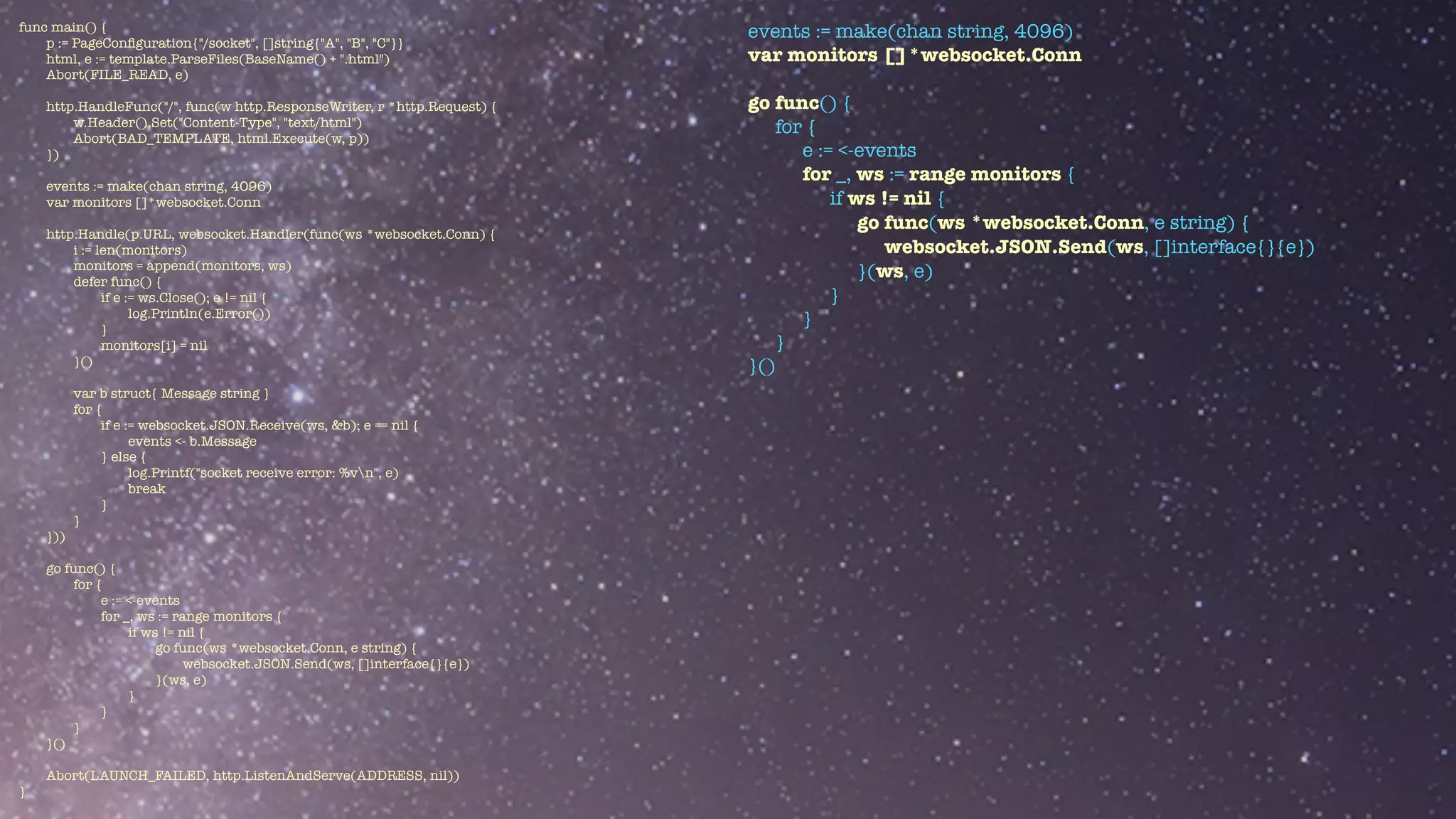Click large 'go func(ws *websocket.Conn, e string) {' line
1456x819 pixels.
pos(1053,223)
